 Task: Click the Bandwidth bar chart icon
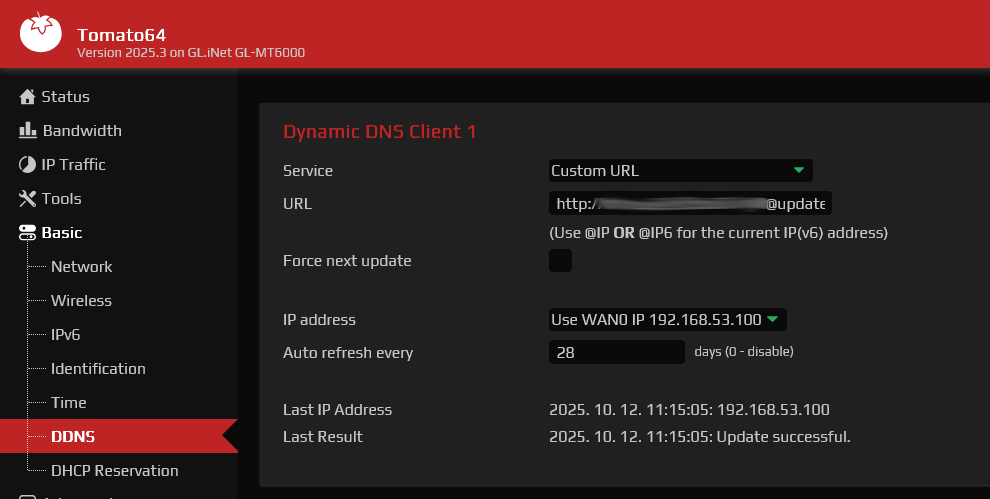point(27,131)
